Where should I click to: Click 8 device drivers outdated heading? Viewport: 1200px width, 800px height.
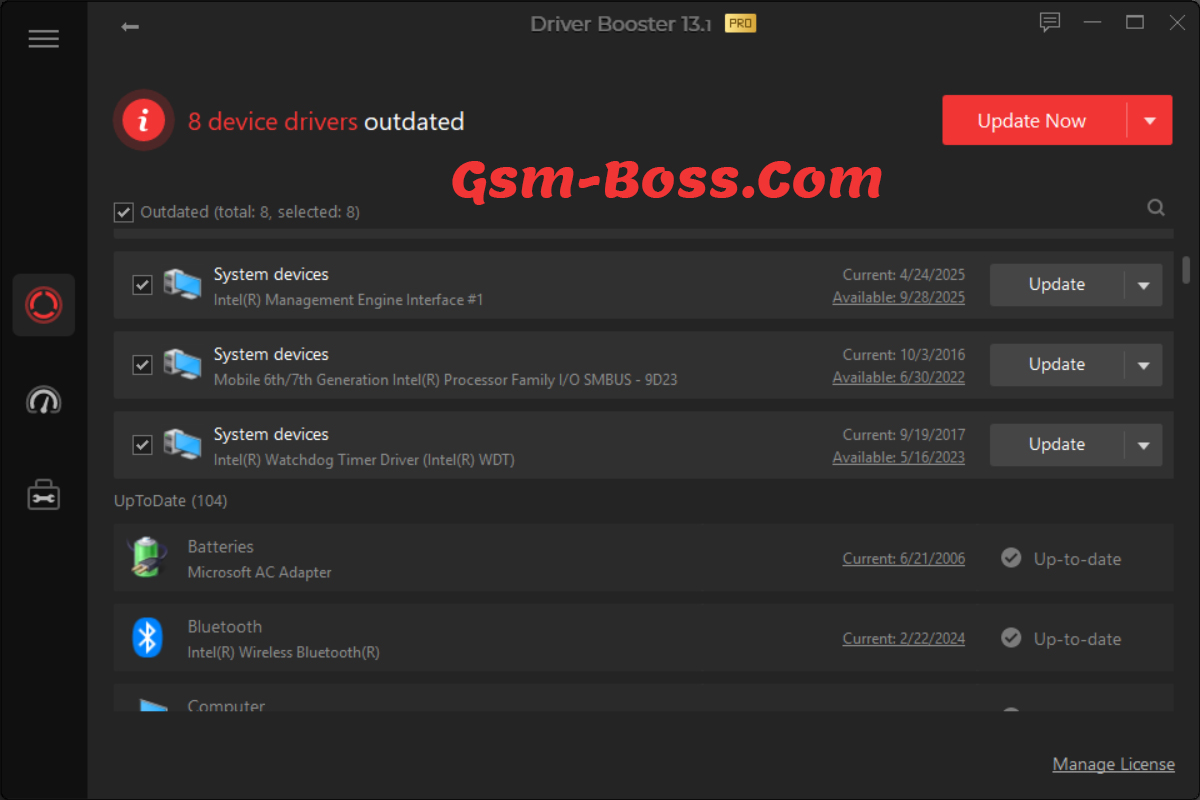coord(326,122)
